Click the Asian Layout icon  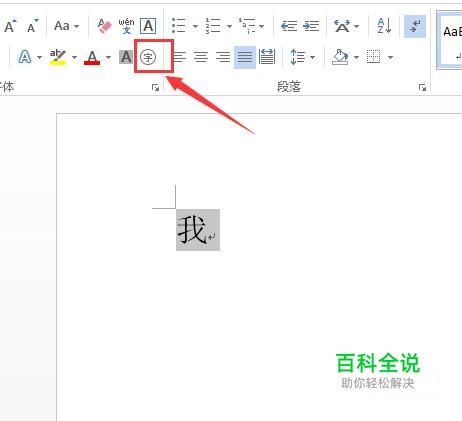[x=342, y=26]
